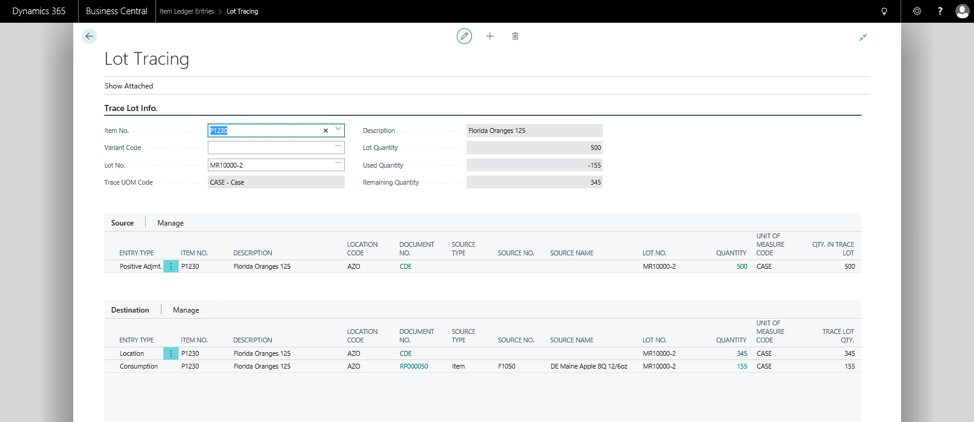
Task: Select the Source section header
Action: [x=122, y=222]
